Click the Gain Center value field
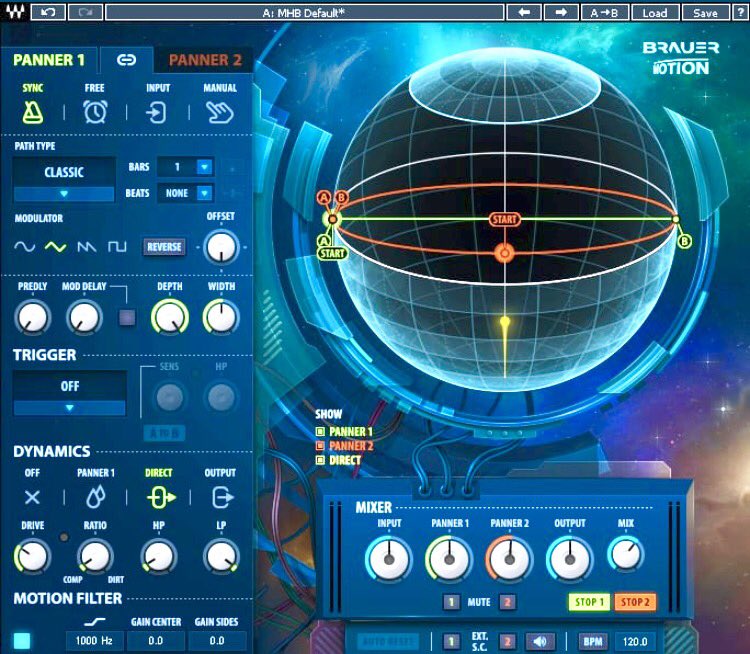750x654 pixels. [156, 641]
